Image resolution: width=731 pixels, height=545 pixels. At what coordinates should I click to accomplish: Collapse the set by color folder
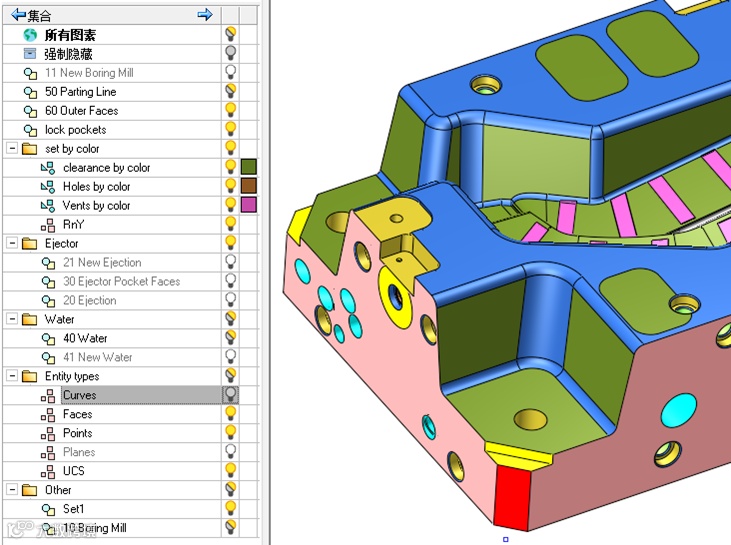(12, 149)
